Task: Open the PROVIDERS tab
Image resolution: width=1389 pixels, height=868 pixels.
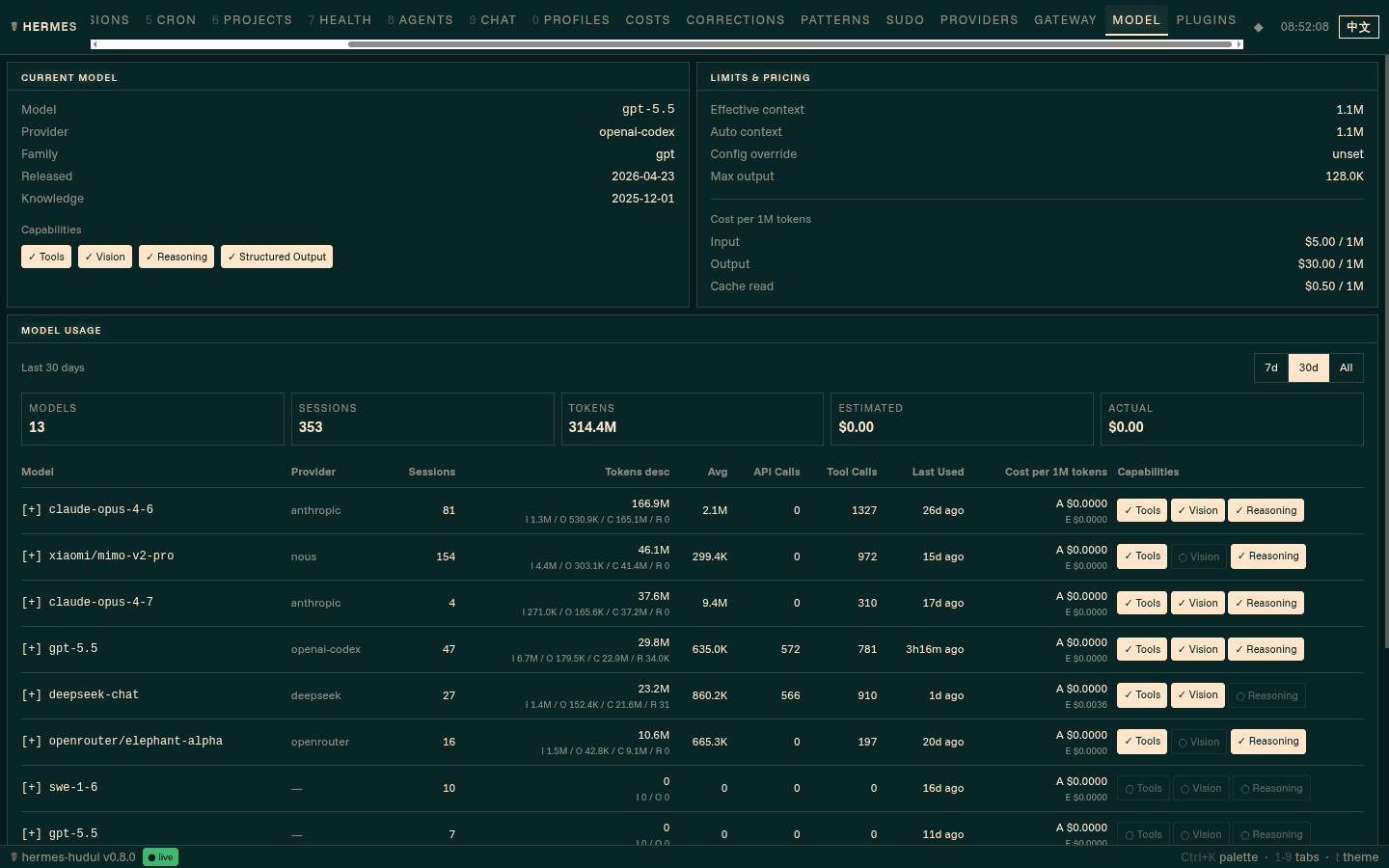Action: coord(979,20)
